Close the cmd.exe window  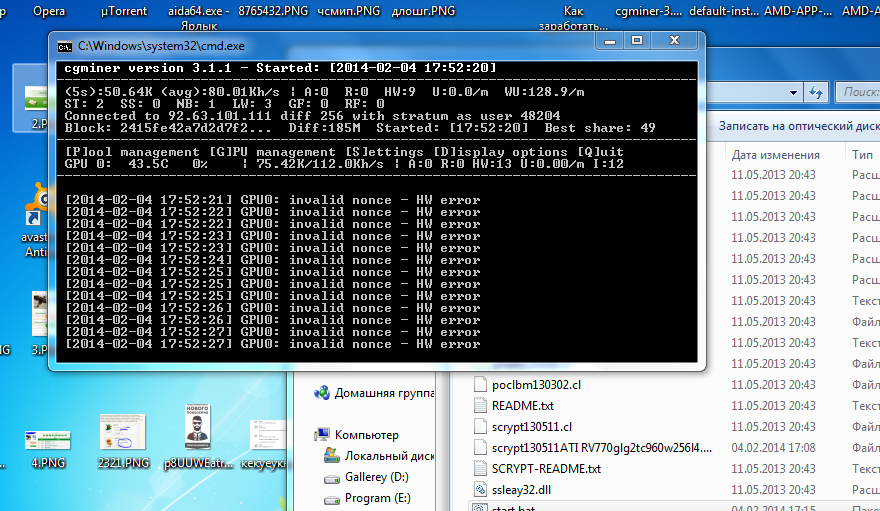point(675,40)
